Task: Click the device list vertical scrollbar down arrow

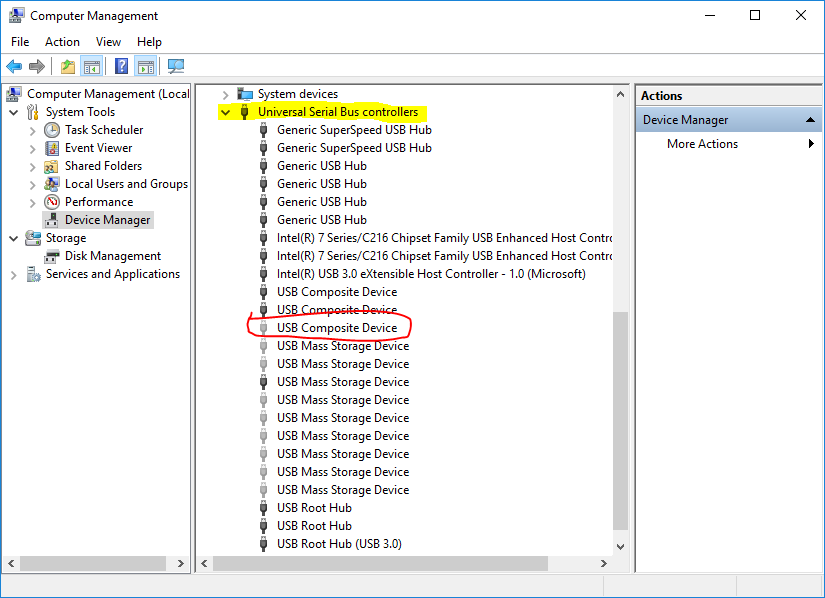Action: click(x=620, y=546)
